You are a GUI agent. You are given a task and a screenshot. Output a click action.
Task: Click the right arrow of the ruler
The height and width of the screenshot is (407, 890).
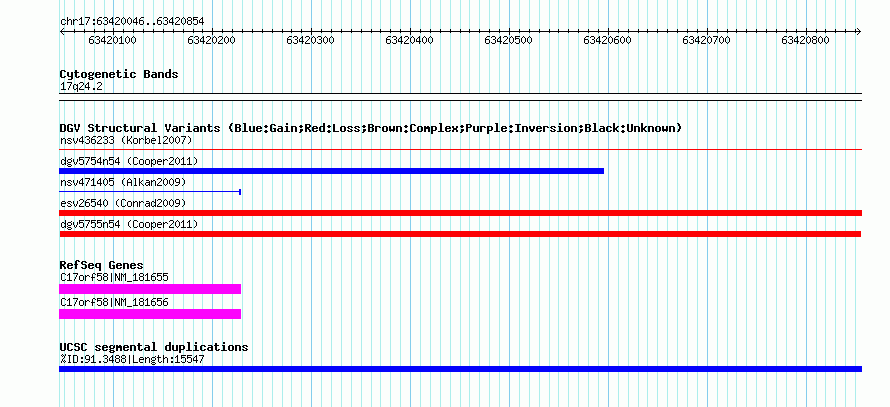(x=859, y=32)
